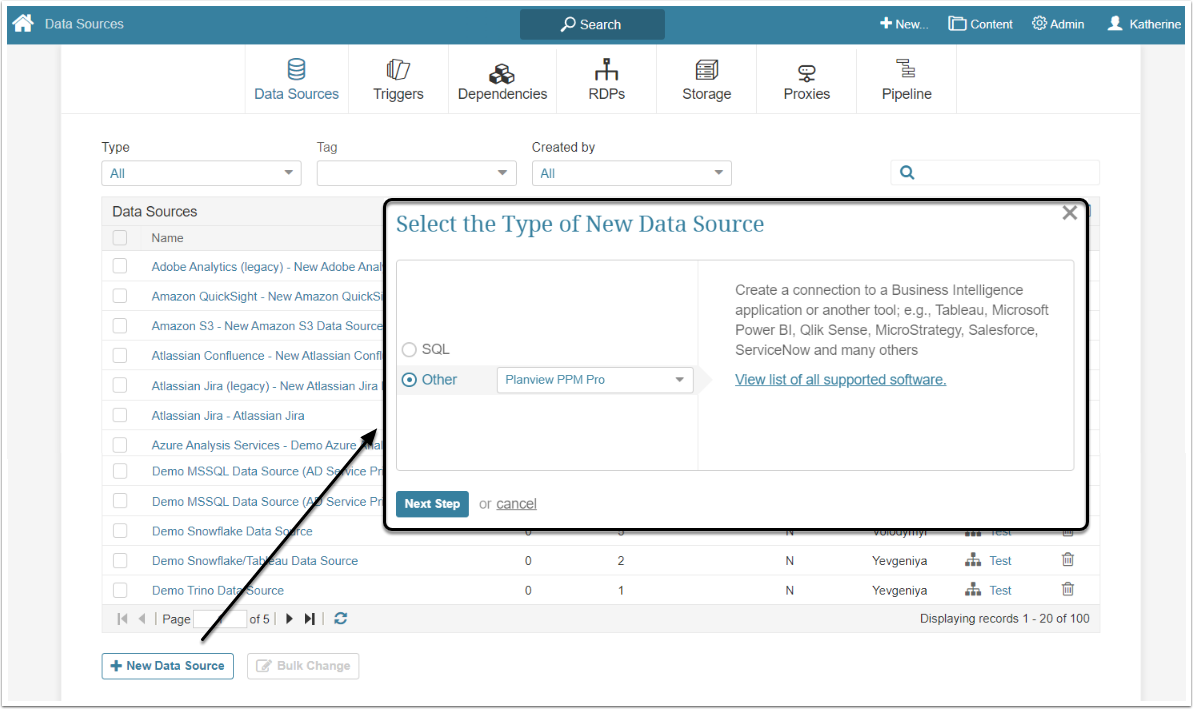Open the Proxies section icon
The width and height of the screenshot is (1193, 709).
pyautogui.click(x=807, y=73)
